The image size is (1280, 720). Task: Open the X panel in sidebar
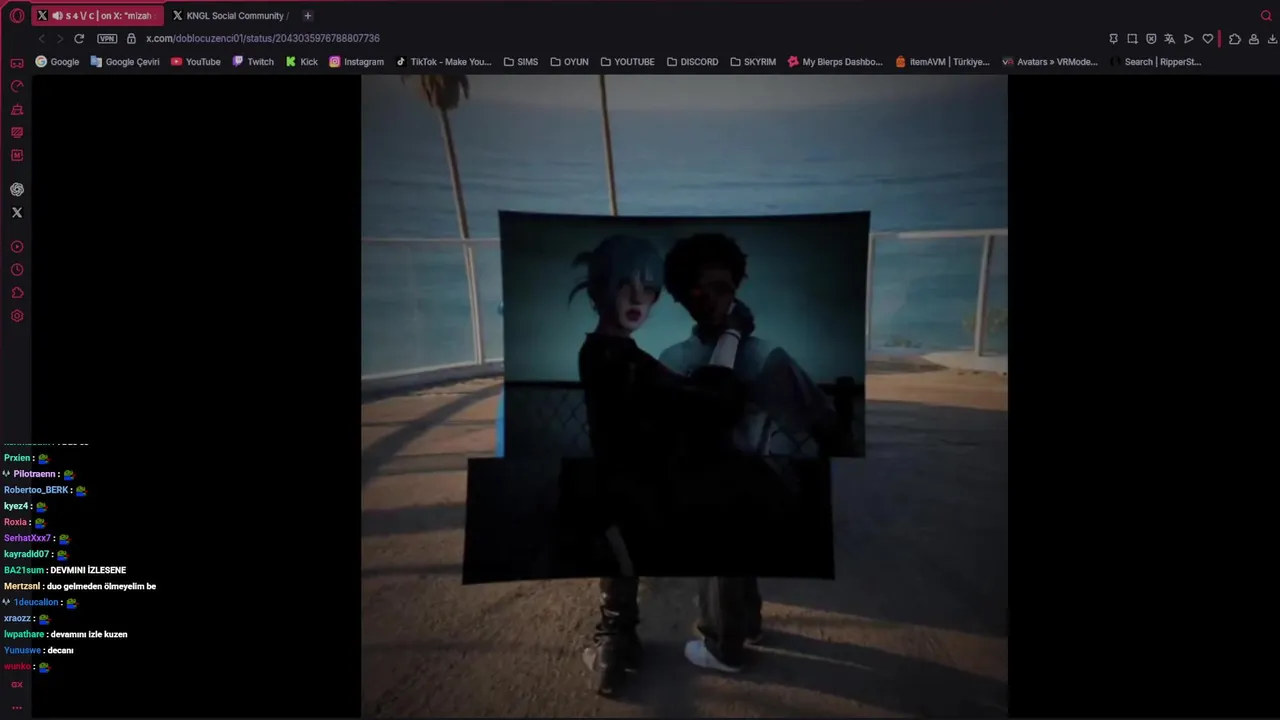[17, 212]
